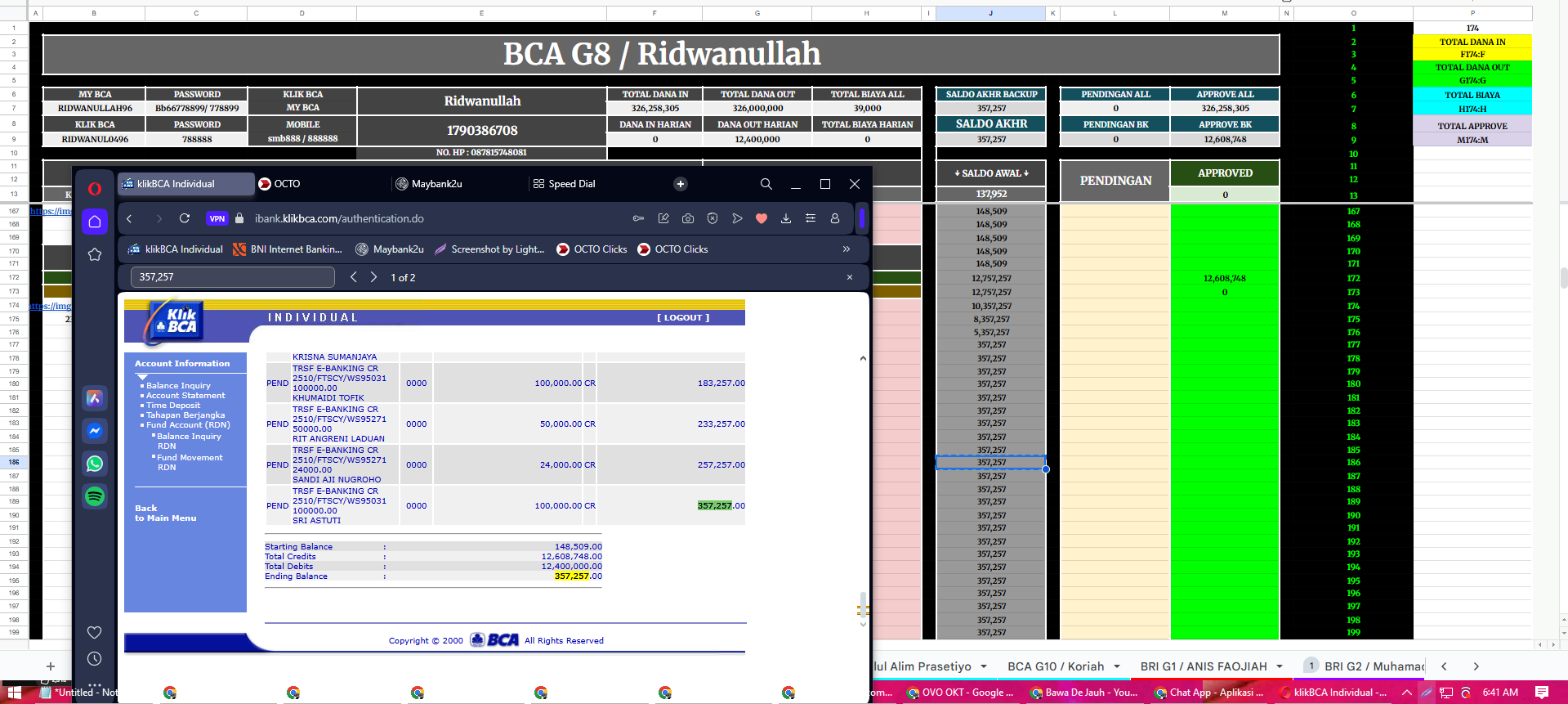Open Screenshot by Lightshot bookmark
This screenshot has width=1568, height=704.
click(x=489, y=249)
